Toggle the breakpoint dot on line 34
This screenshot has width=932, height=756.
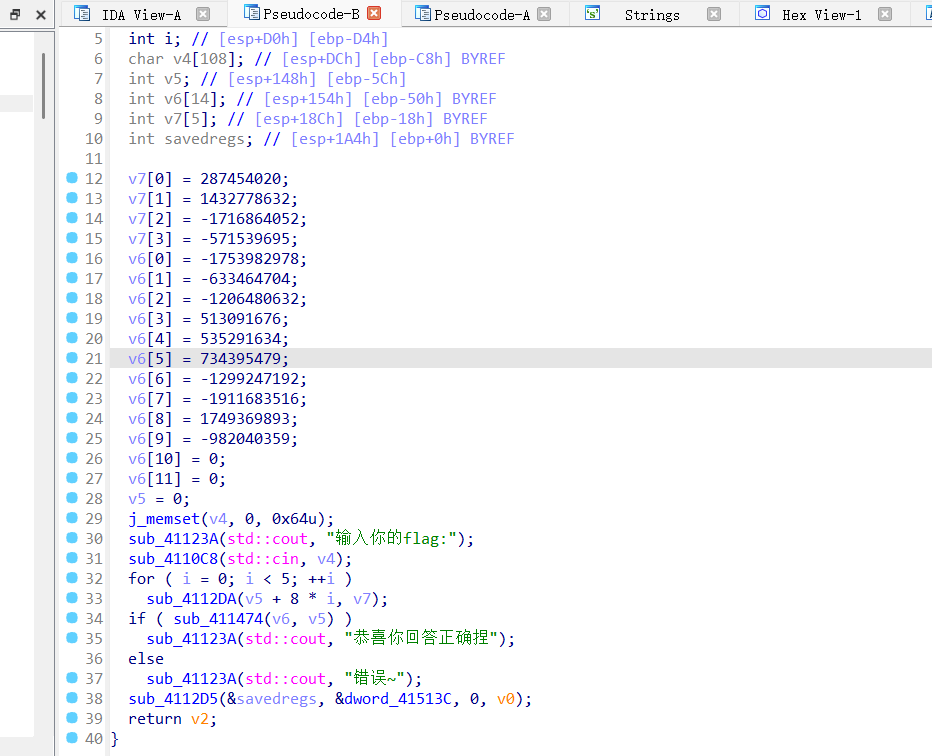coord(72,618)
